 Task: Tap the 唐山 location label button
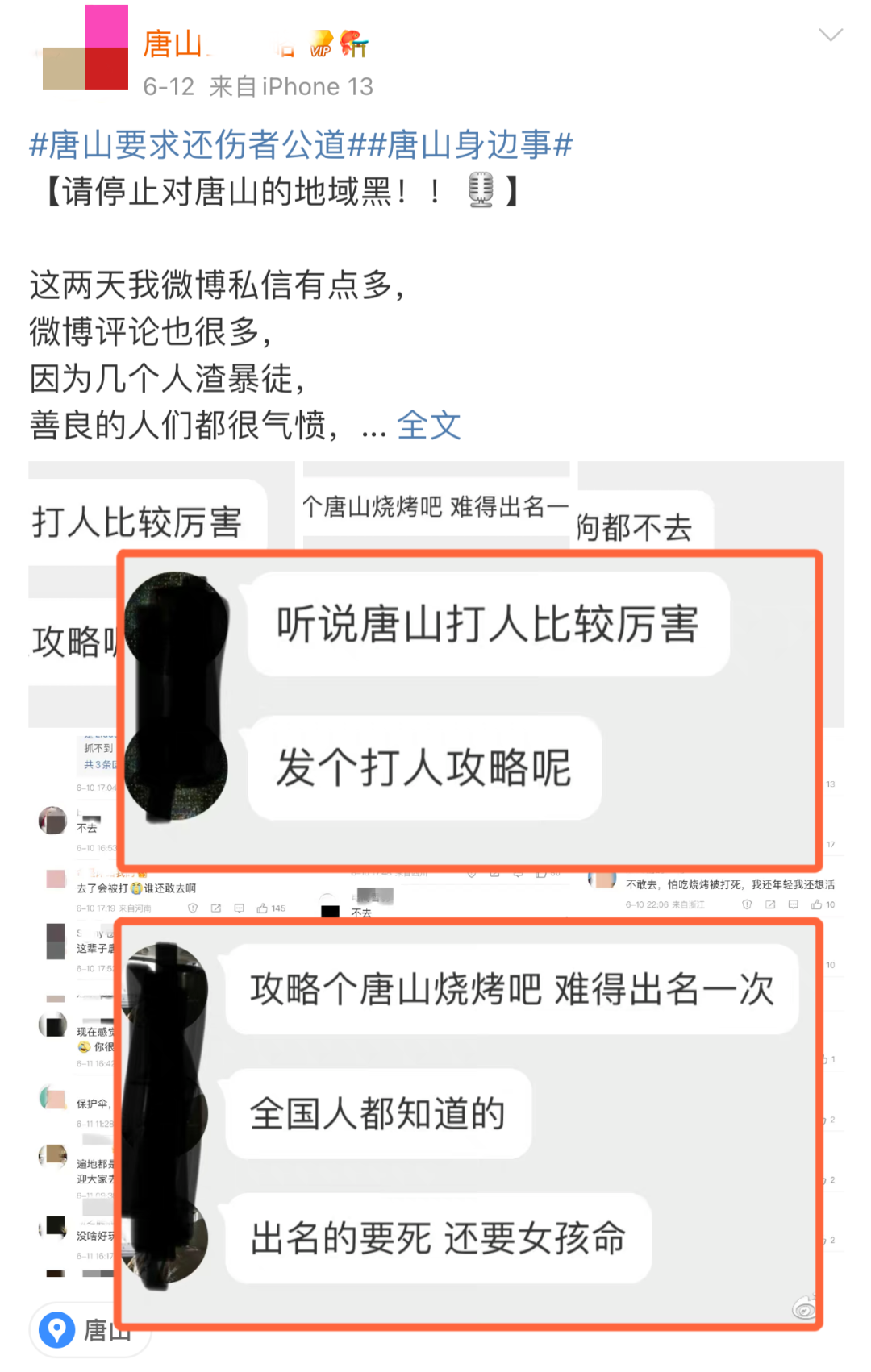tap(90, 1330)
